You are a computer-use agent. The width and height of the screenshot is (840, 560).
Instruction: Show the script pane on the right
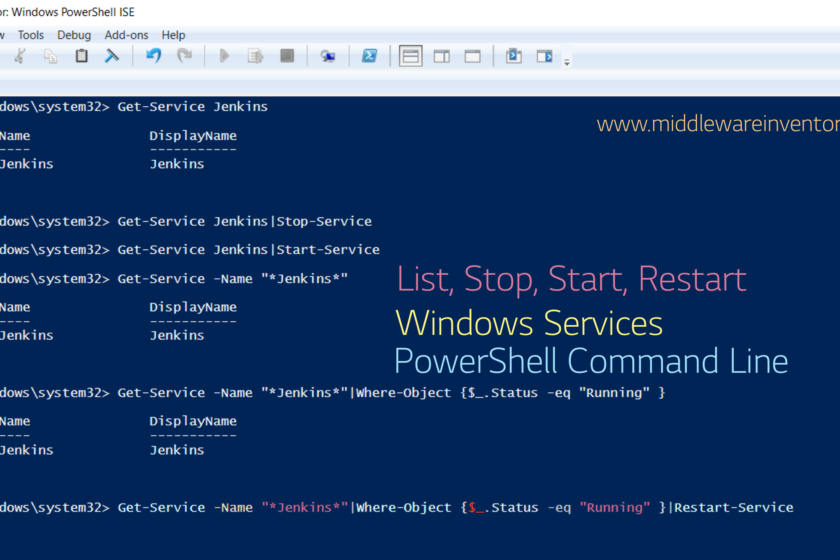coord(441,56)
